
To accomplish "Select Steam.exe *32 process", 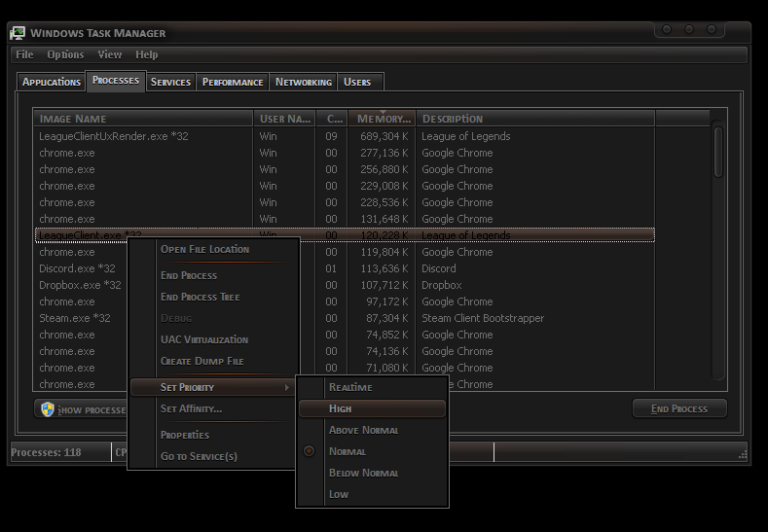I will 75,318.
